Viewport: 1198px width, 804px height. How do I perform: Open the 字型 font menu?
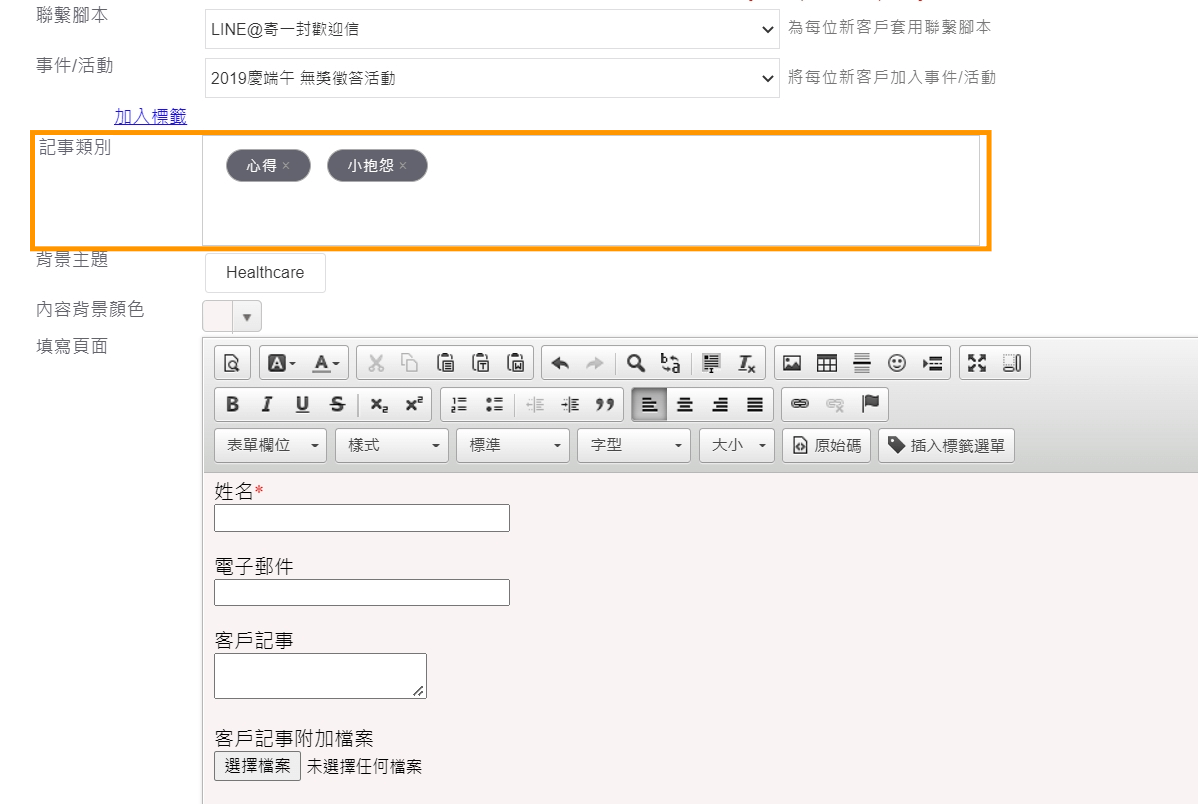(633, 445)
